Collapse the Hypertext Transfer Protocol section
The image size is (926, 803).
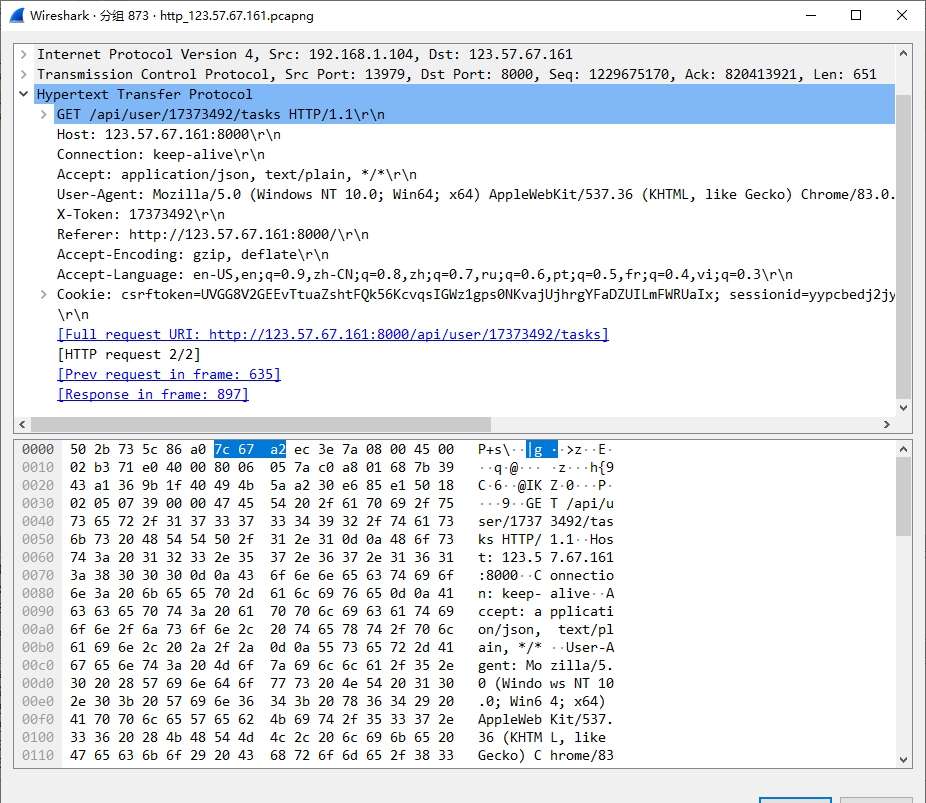(x=23, y=95)
